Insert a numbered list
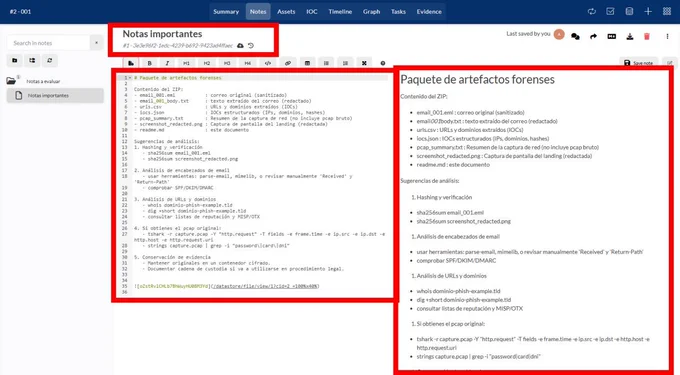 [345, 63]
